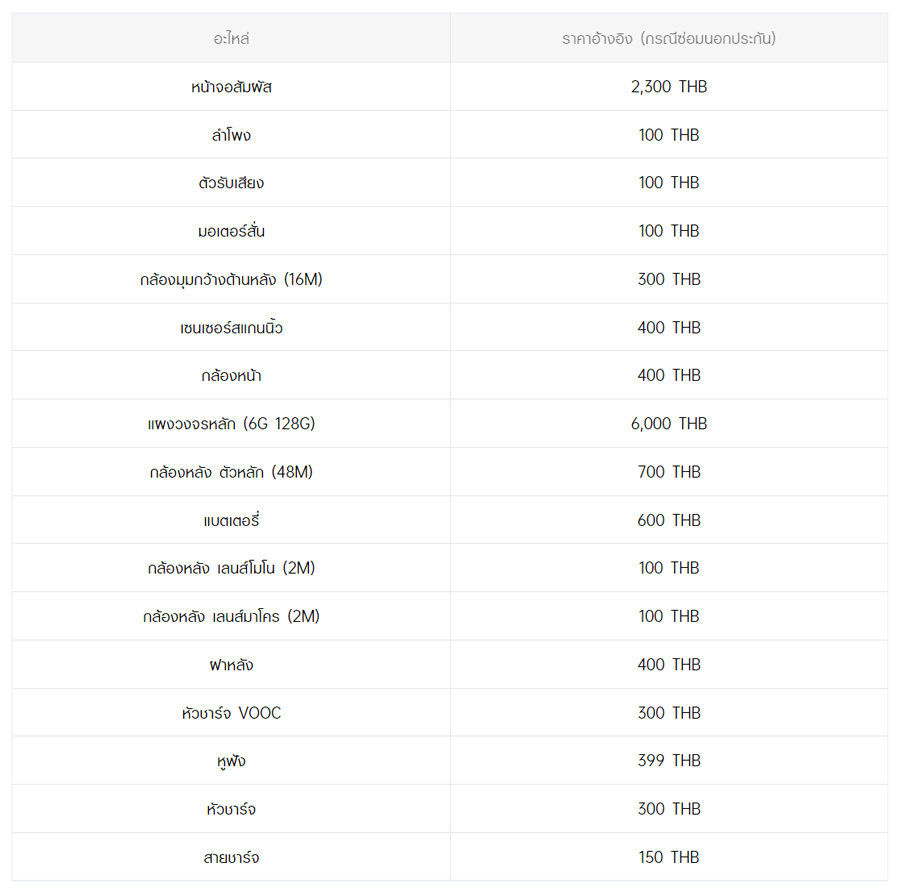The width and height of the screenshot is (900, 894).
Task: Select the สายชาร์จ row label
Action: (231, 857)
